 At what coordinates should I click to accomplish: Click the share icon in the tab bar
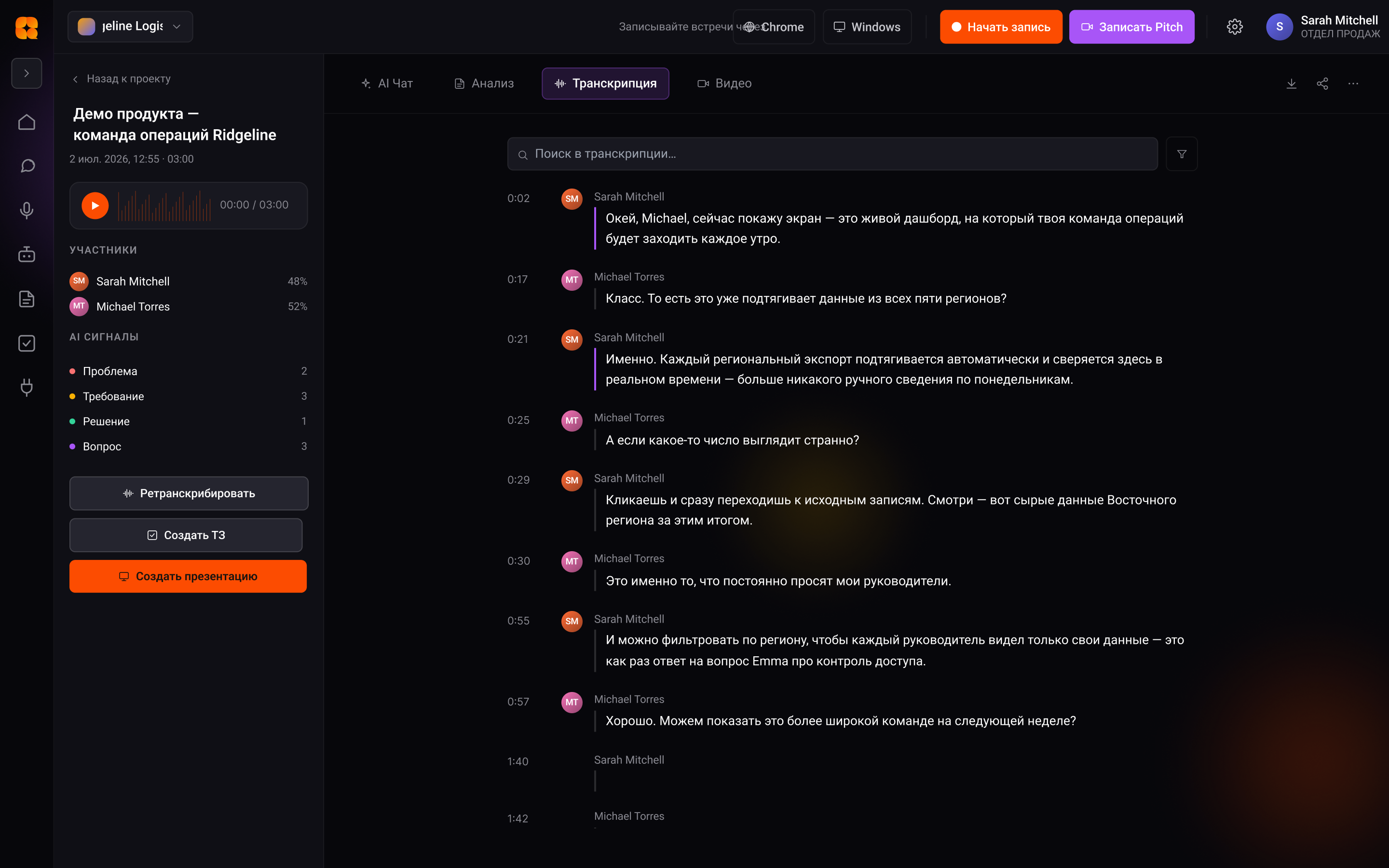1322,84
